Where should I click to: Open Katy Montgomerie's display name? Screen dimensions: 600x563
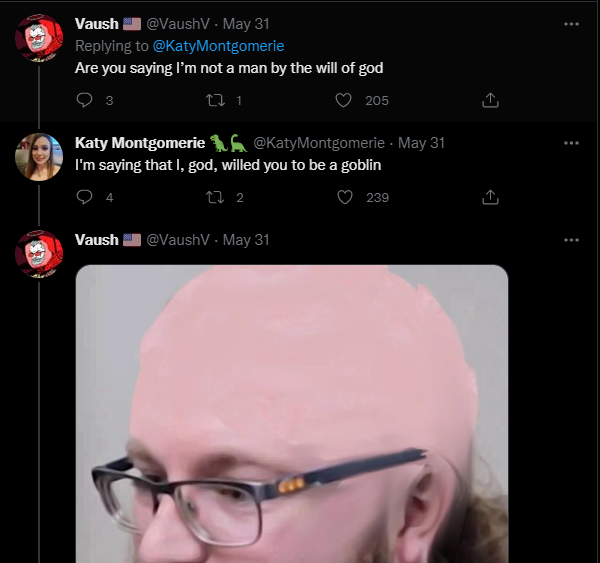(140, 143)
